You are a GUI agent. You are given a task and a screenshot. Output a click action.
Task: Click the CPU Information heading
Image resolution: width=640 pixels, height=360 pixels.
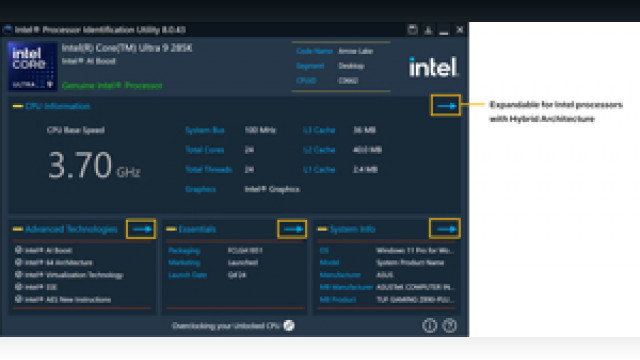(x=58, y=106)
